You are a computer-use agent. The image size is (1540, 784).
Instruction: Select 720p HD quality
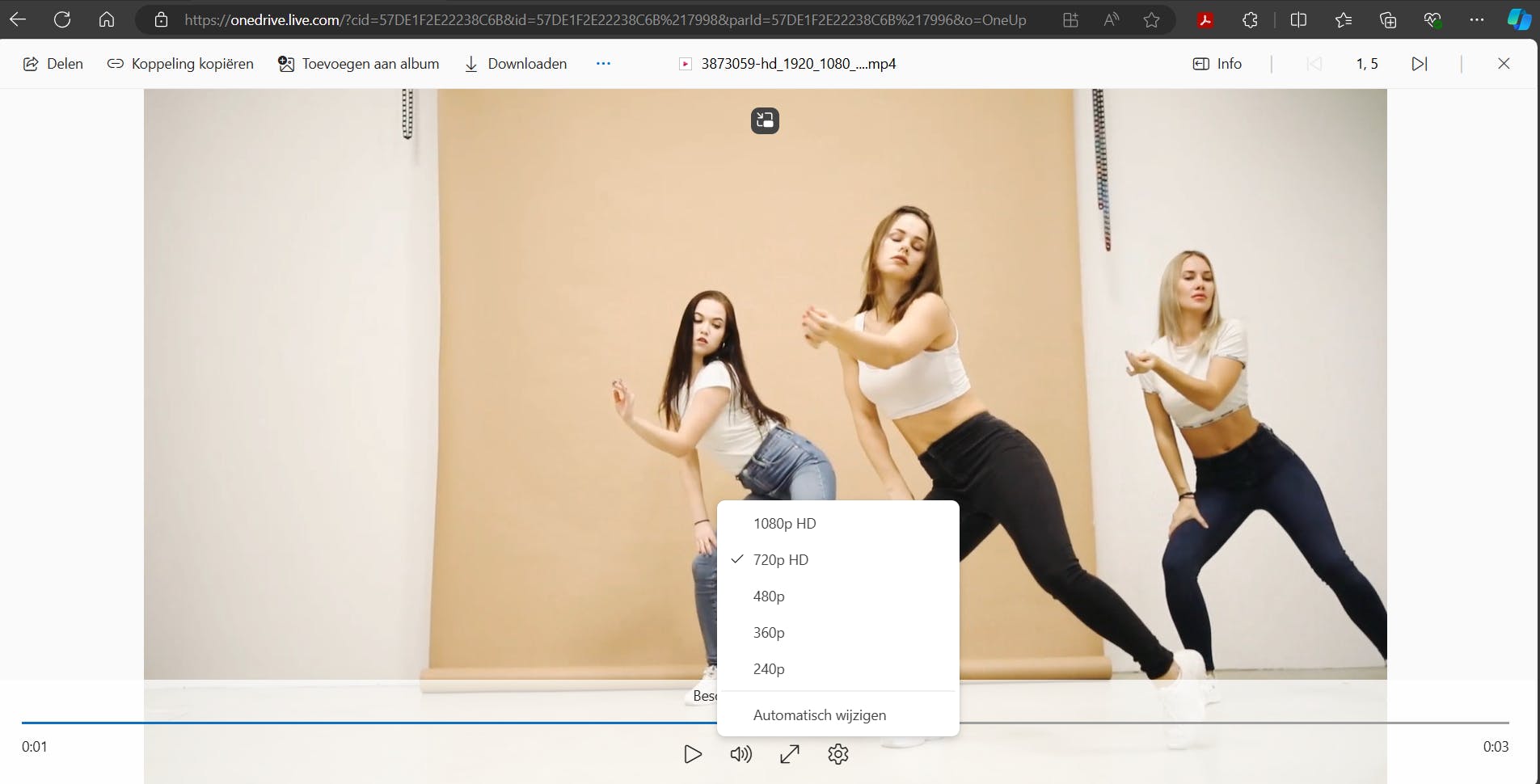838,560
